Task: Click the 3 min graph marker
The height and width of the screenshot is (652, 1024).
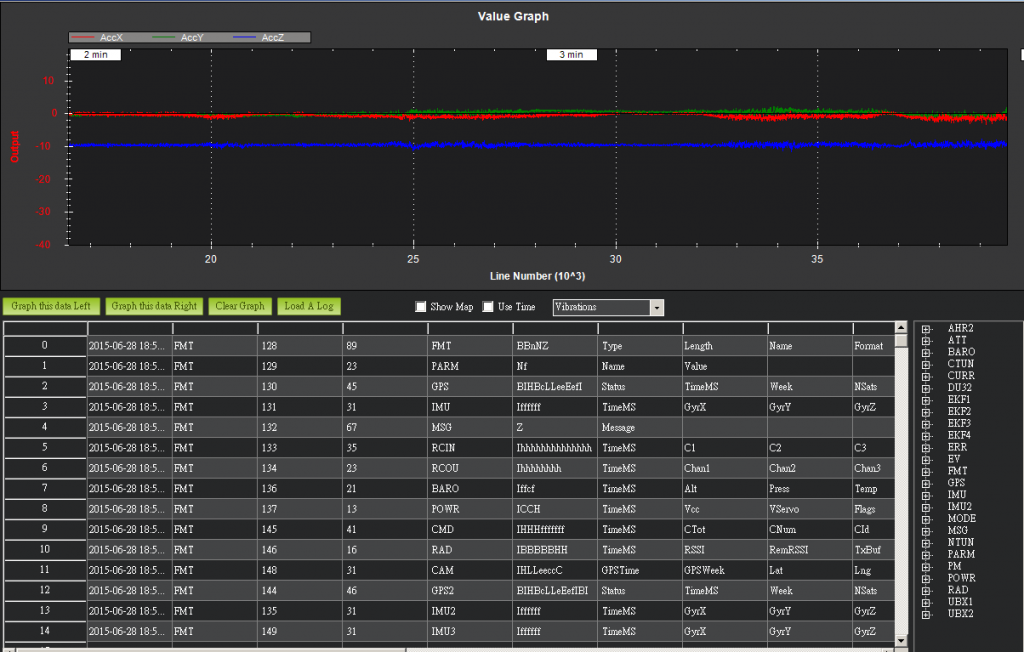Action: point(571,55)
